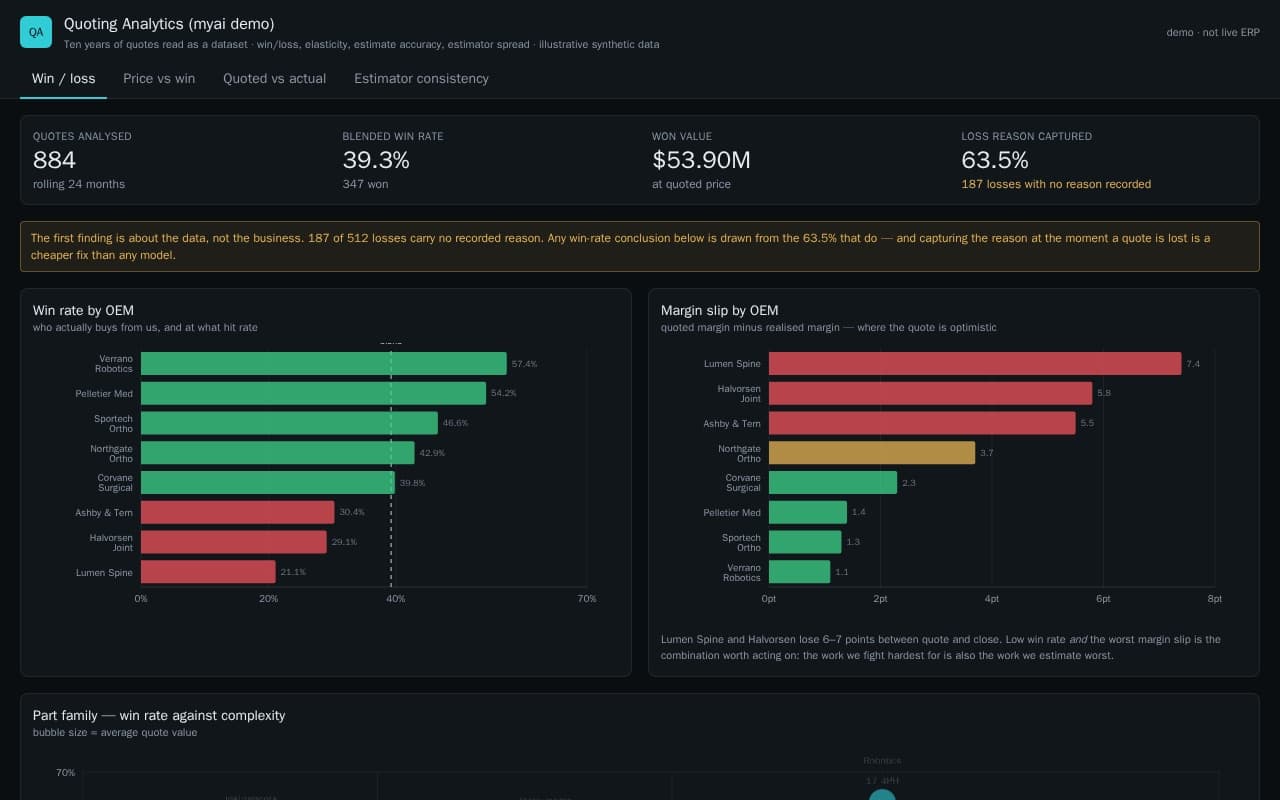This screenshot has width=1280, height=800.
Task: Switch to Estimator consistency tab
Action: (x=421, y=78)
